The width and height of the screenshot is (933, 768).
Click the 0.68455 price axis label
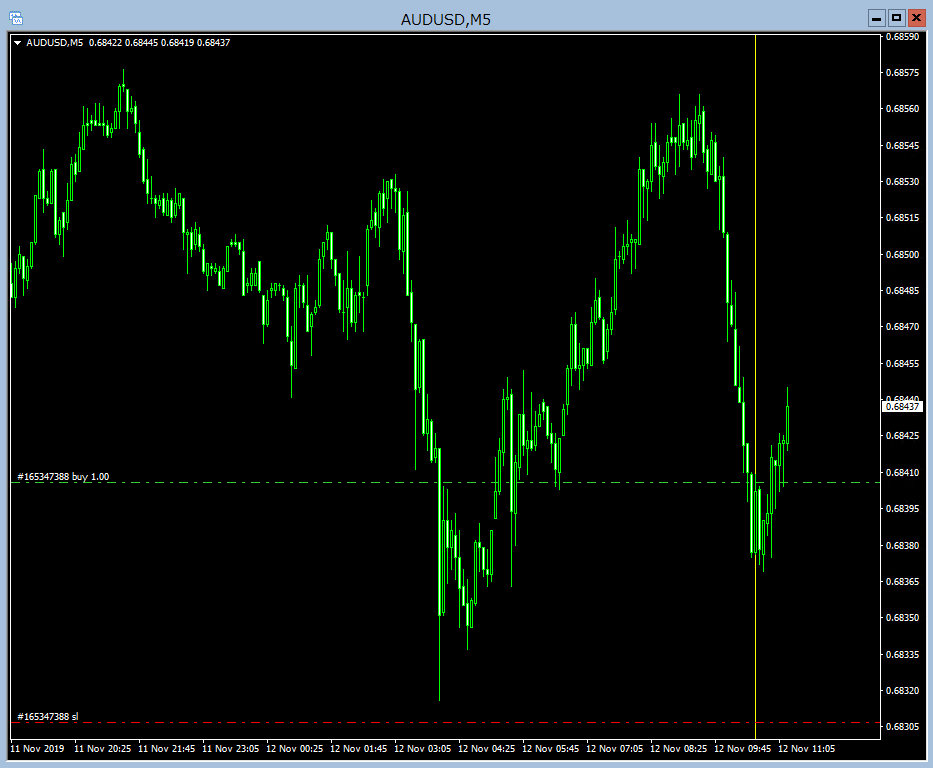pyautogui.click(x=902, y=363)
